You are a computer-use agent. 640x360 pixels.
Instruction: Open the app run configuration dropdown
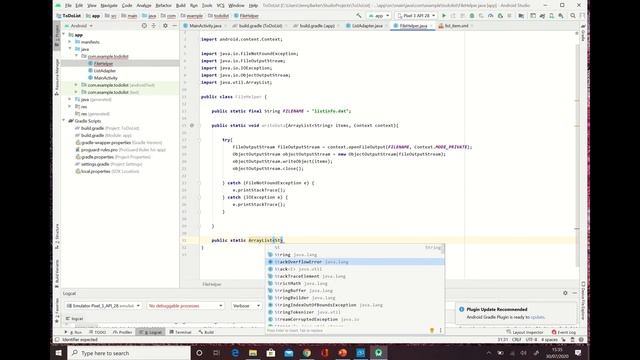tap(379, 16)
